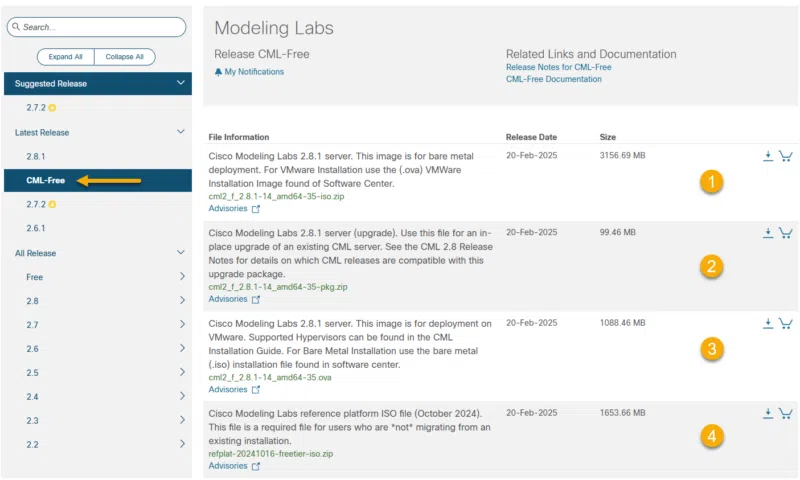Download the 2.8.1 VMware OVA file
The height and width of the screenshot is (480, 800).
point(768,324)
